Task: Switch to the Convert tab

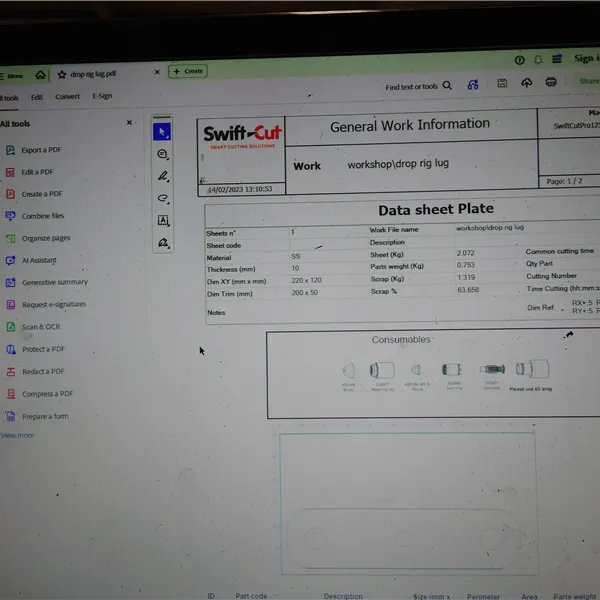Action: (x=67, y=96)
